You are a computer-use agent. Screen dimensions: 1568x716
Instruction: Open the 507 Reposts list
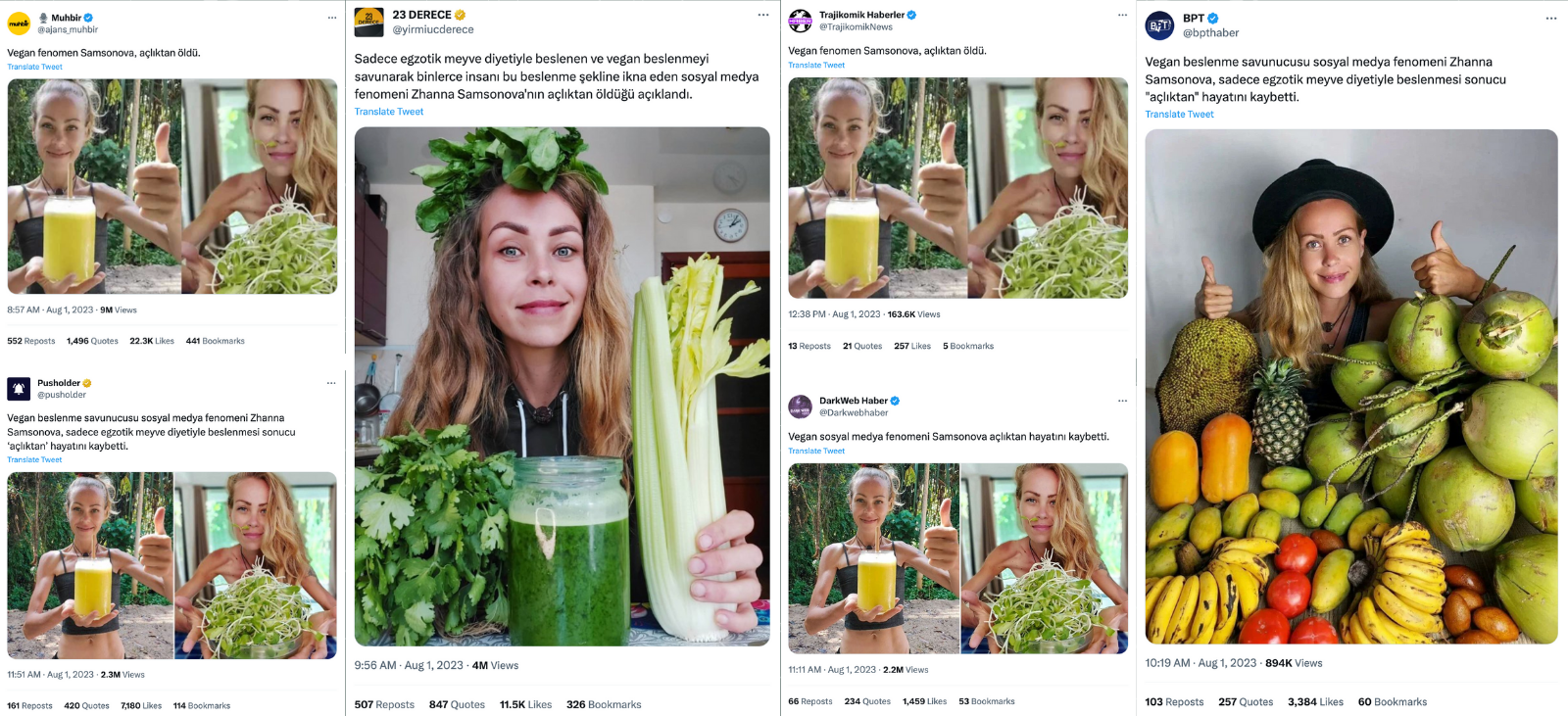(384, 704)
